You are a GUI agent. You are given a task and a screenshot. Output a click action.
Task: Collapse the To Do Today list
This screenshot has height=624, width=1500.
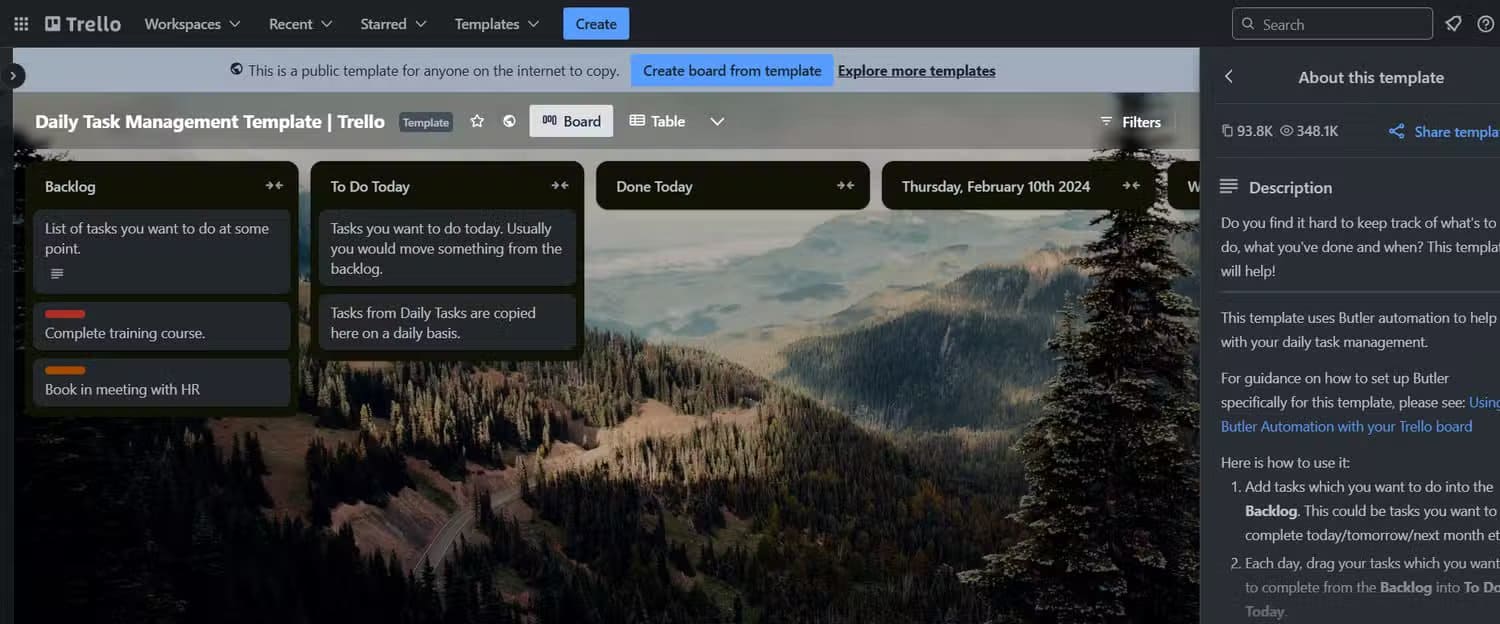pyautogui.click(x=560, y=186)
